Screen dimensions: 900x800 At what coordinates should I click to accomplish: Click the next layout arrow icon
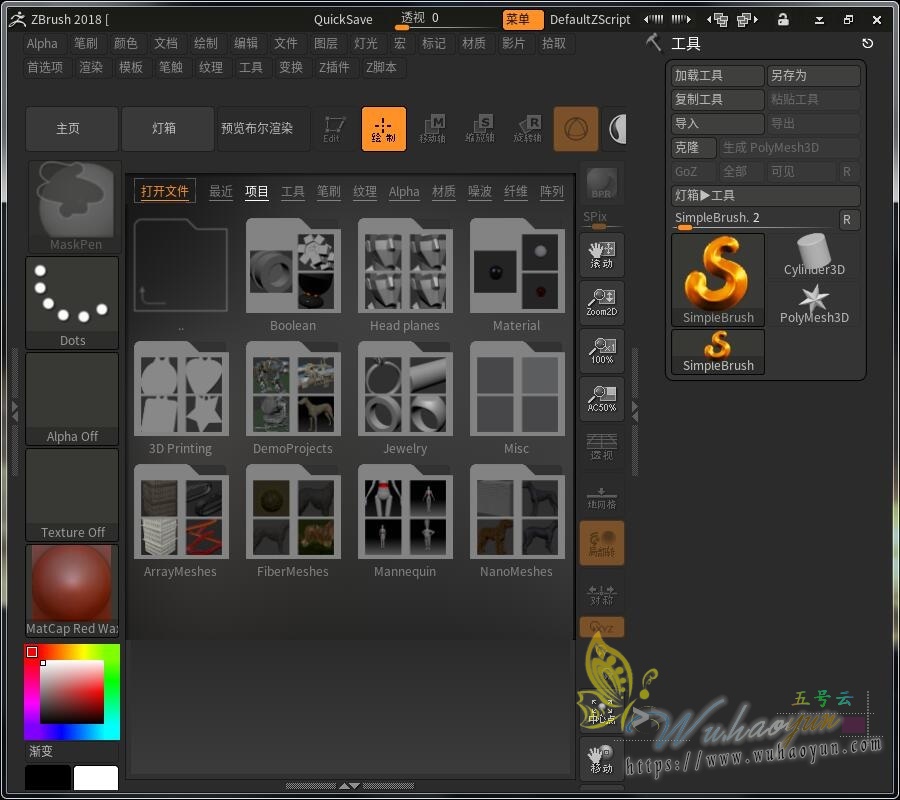(x=681, y=20)
